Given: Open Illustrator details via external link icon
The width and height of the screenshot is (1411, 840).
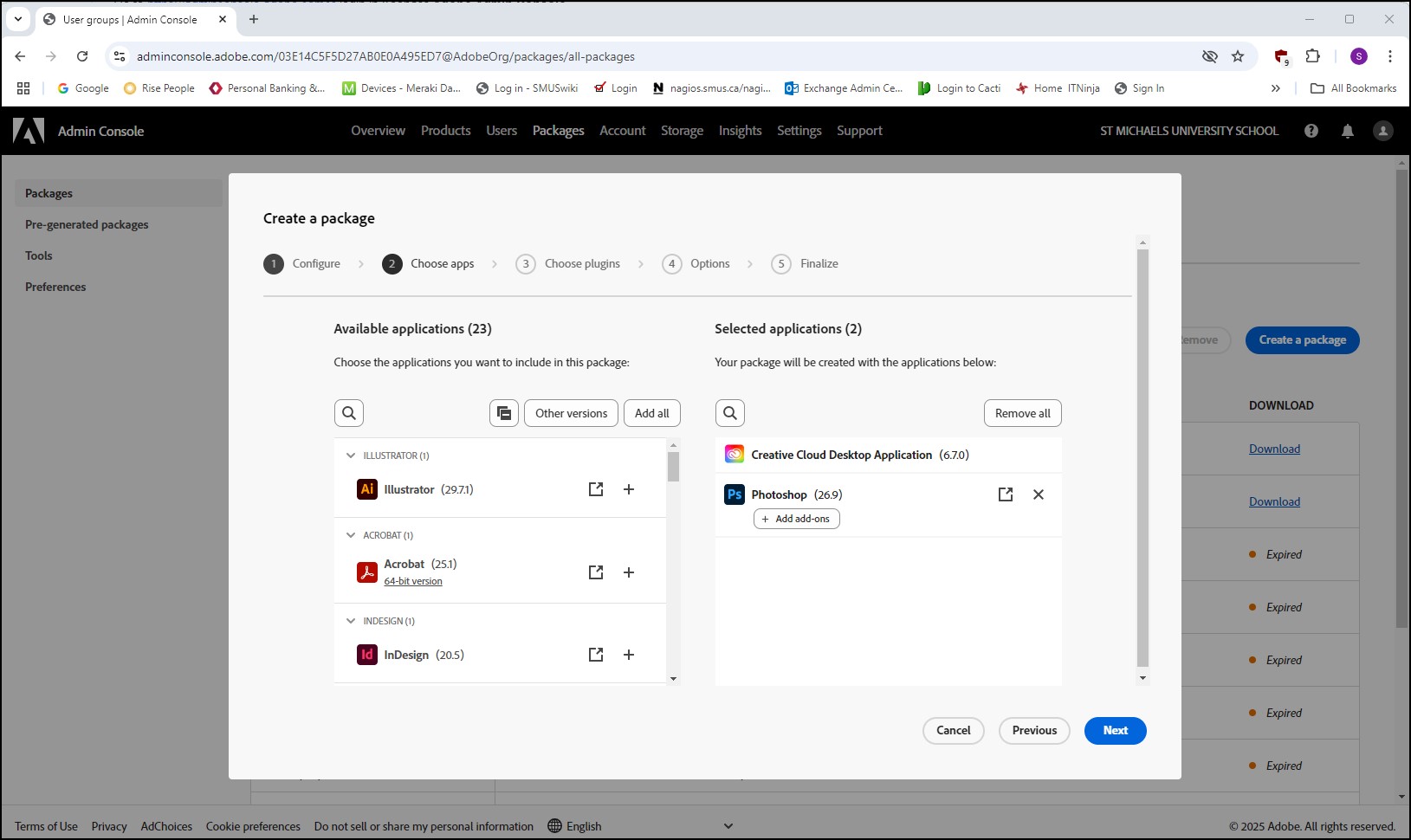Looking at the screenshot, I should [596, 489].
